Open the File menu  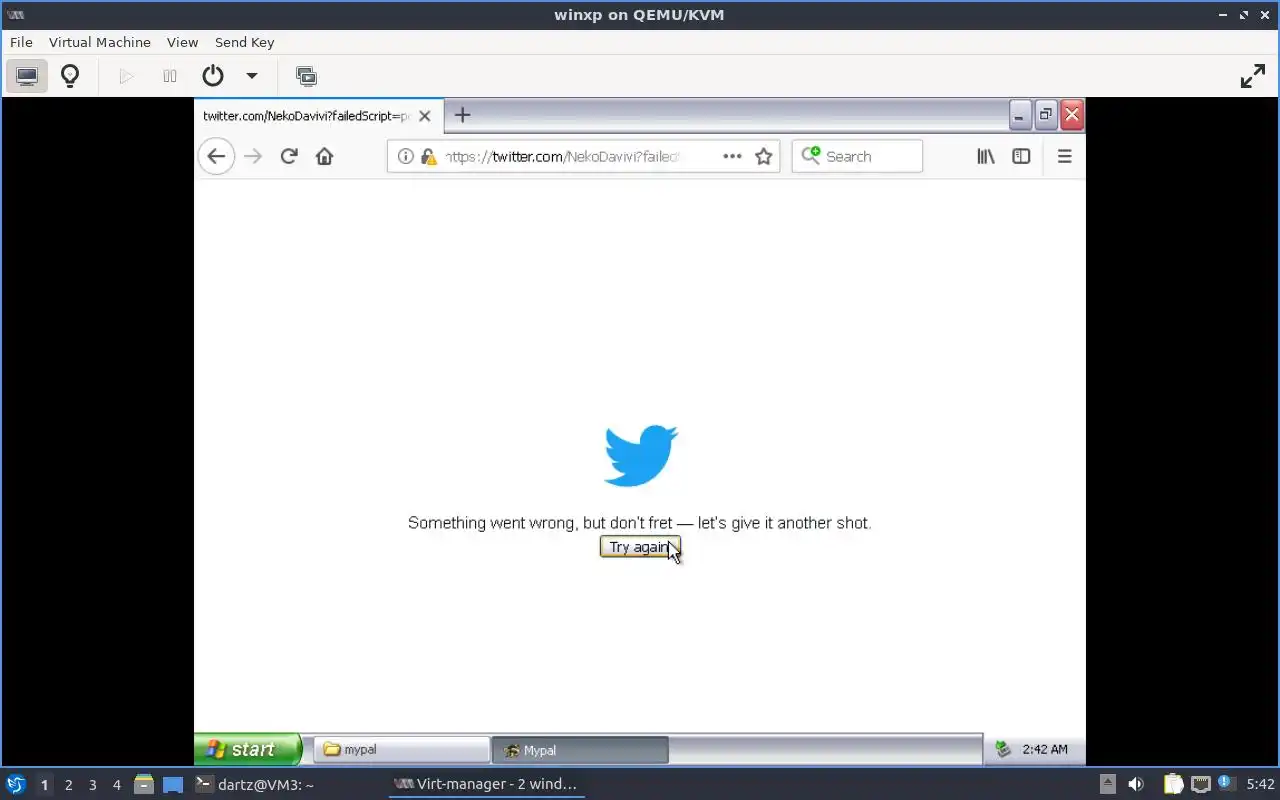pos(21,42)
